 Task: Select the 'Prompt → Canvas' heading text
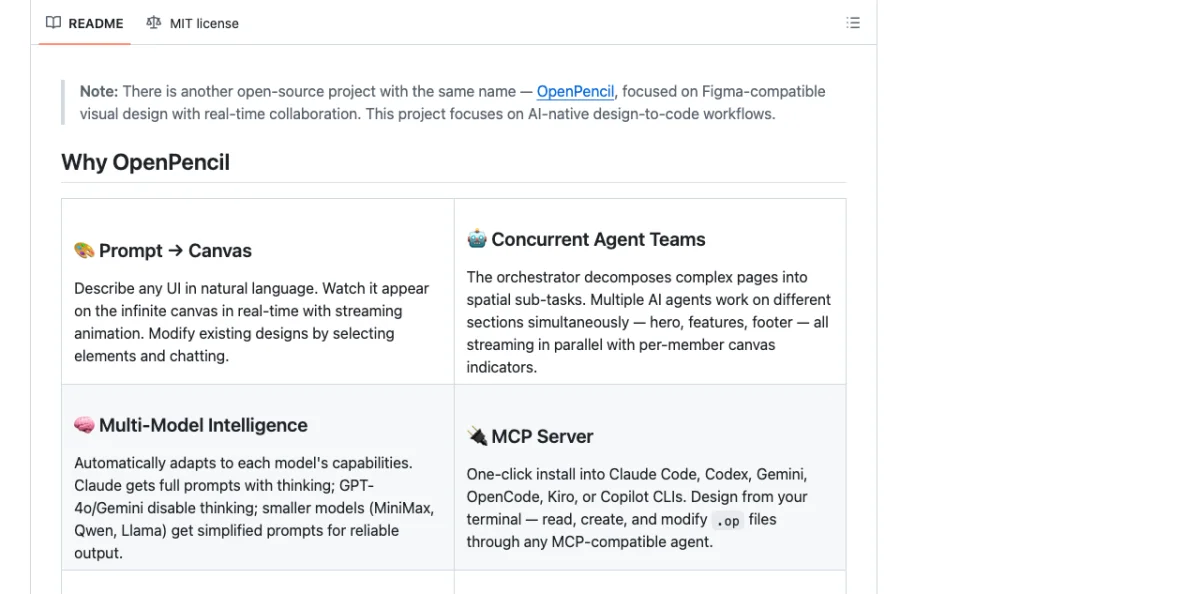[x=175, y=251]
